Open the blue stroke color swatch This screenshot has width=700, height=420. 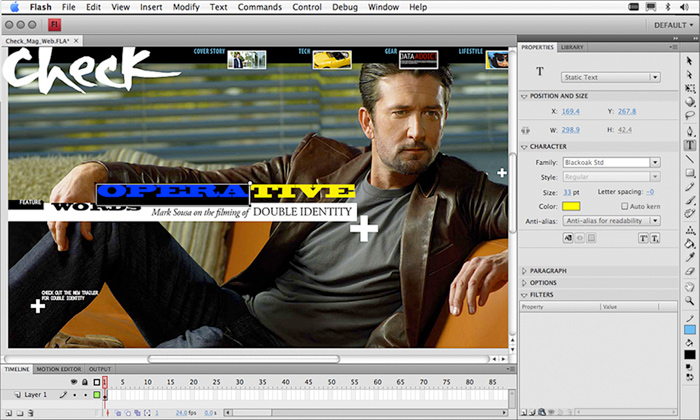[690, 330]
